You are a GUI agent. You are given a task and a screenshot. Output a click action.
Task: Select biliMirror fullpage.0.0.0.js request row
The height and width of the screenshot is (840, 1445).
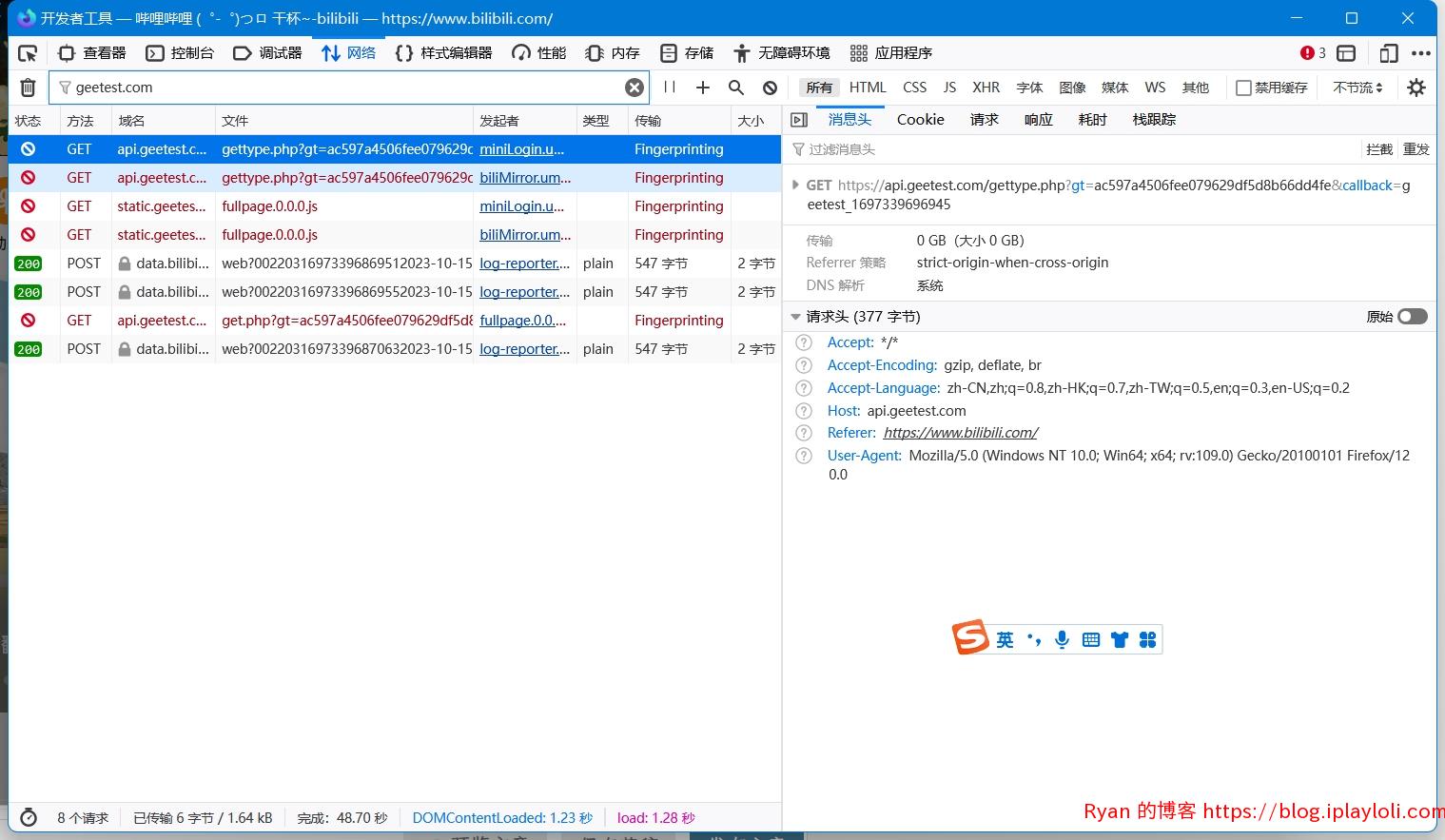coord(395,235)
